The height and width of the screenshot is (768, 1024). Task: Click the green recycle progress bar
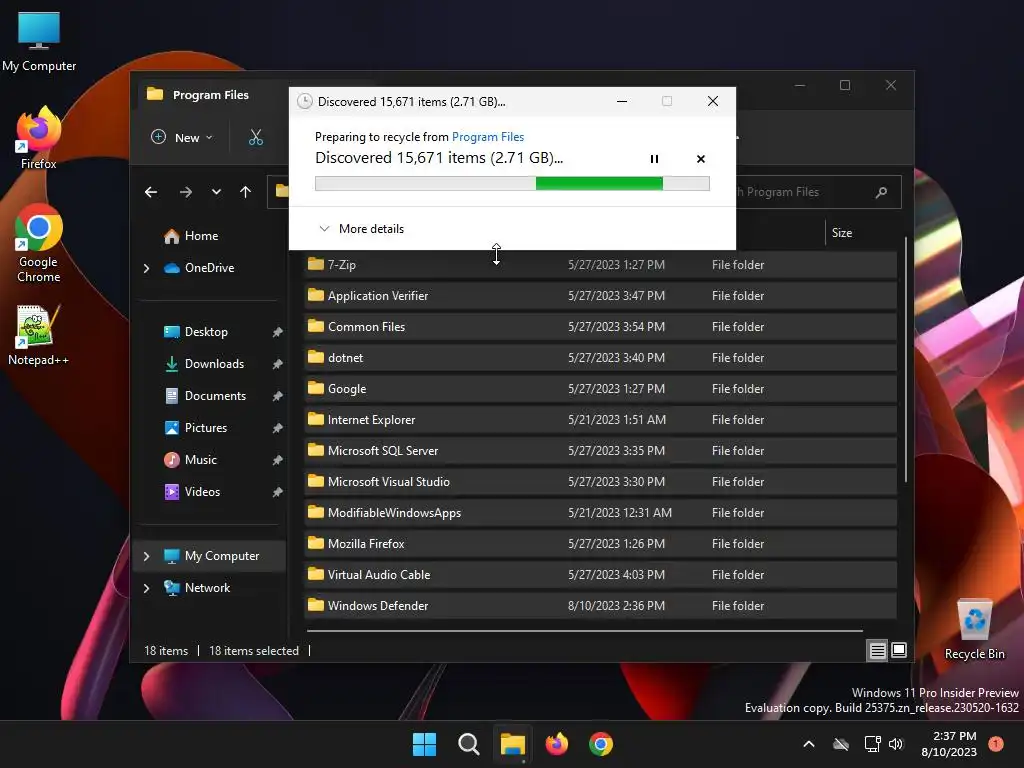pos(512,184)
